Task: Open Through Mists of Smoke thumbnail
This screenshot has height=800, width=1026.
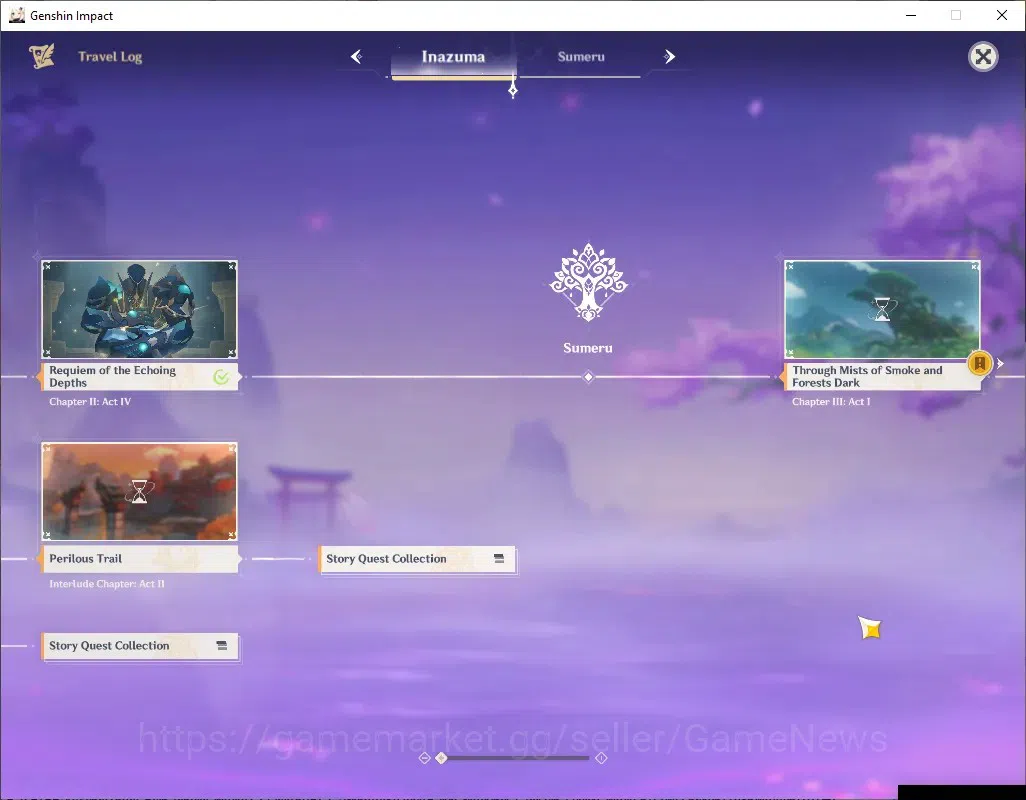Action: pos(882,309)
